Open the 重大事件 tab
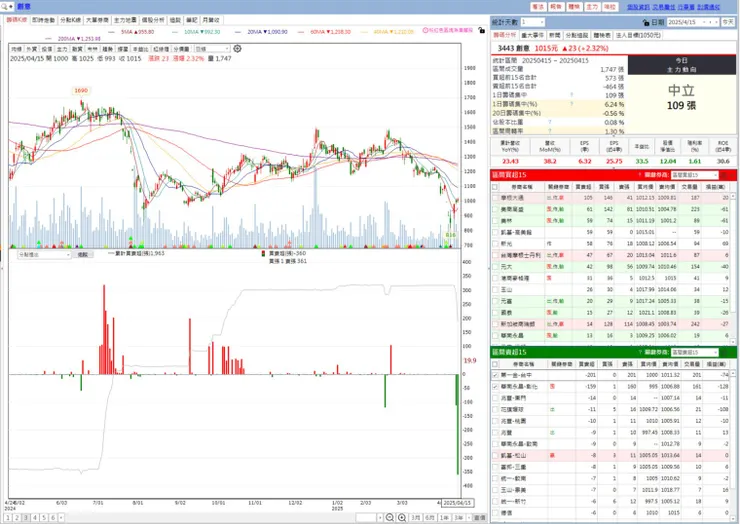Screen dimensions: 740x524 (532, 35)
